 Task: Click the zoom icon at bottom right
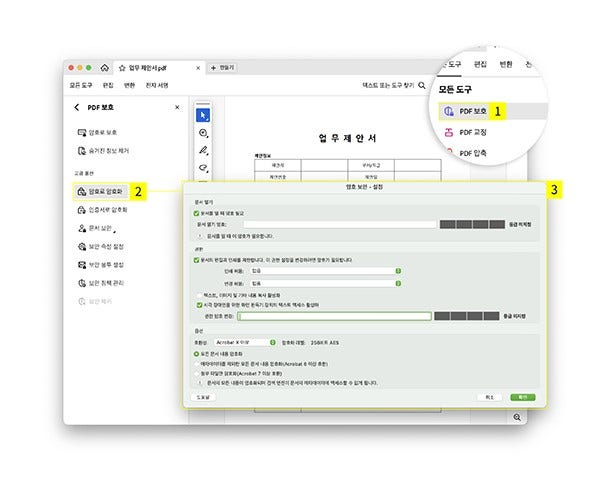click(517, 417)
